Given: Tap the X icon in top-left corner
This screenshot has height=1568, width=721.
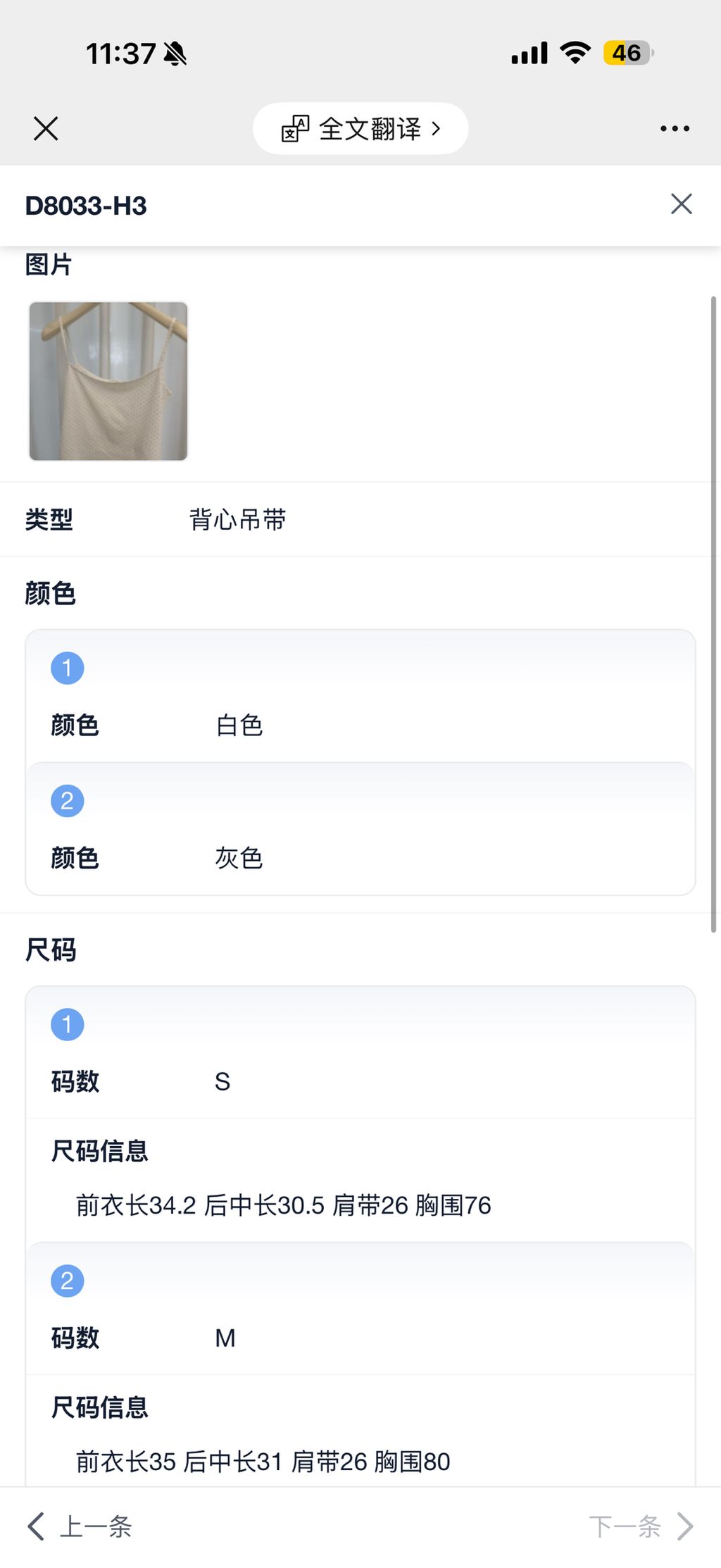Looking at the screenshot, I should [x=46, y=129].
